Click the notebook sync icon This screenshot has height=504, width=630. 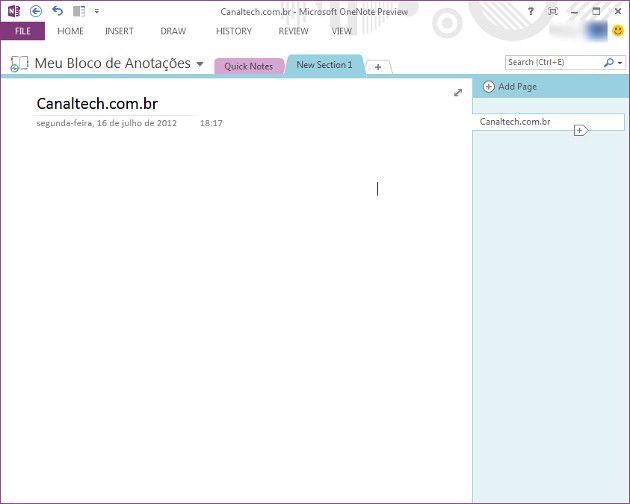pos(19,64)
